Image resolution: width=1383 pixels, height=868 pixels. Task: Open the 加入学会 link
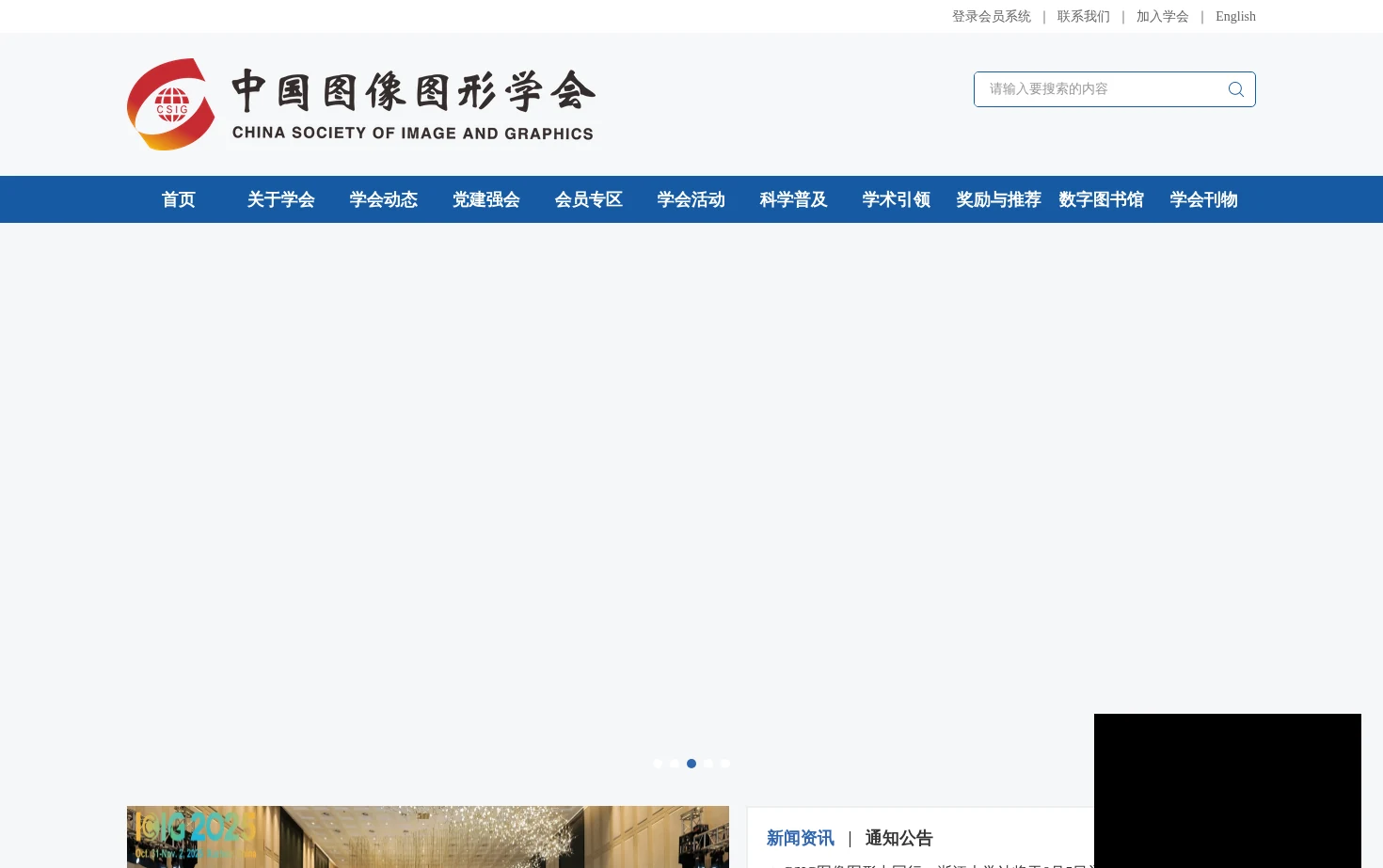(1162, 16)
